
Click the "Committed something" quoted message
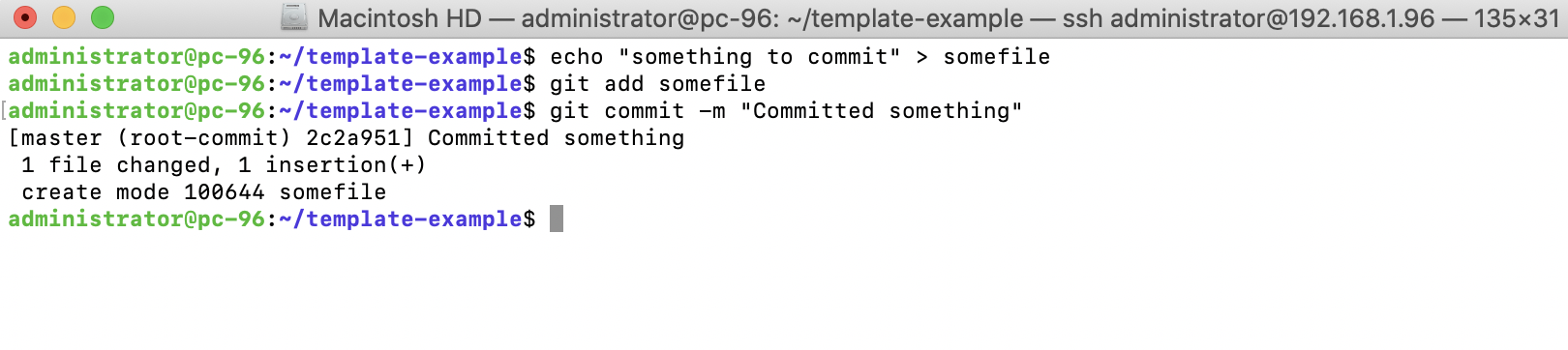[x=881, y=111]
